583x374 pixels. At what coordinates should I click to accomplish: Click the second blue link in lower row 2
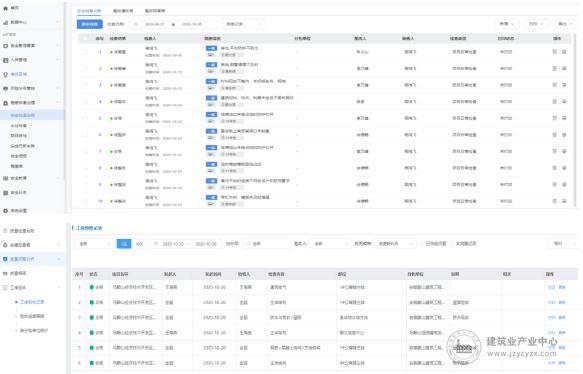[562, 303]
